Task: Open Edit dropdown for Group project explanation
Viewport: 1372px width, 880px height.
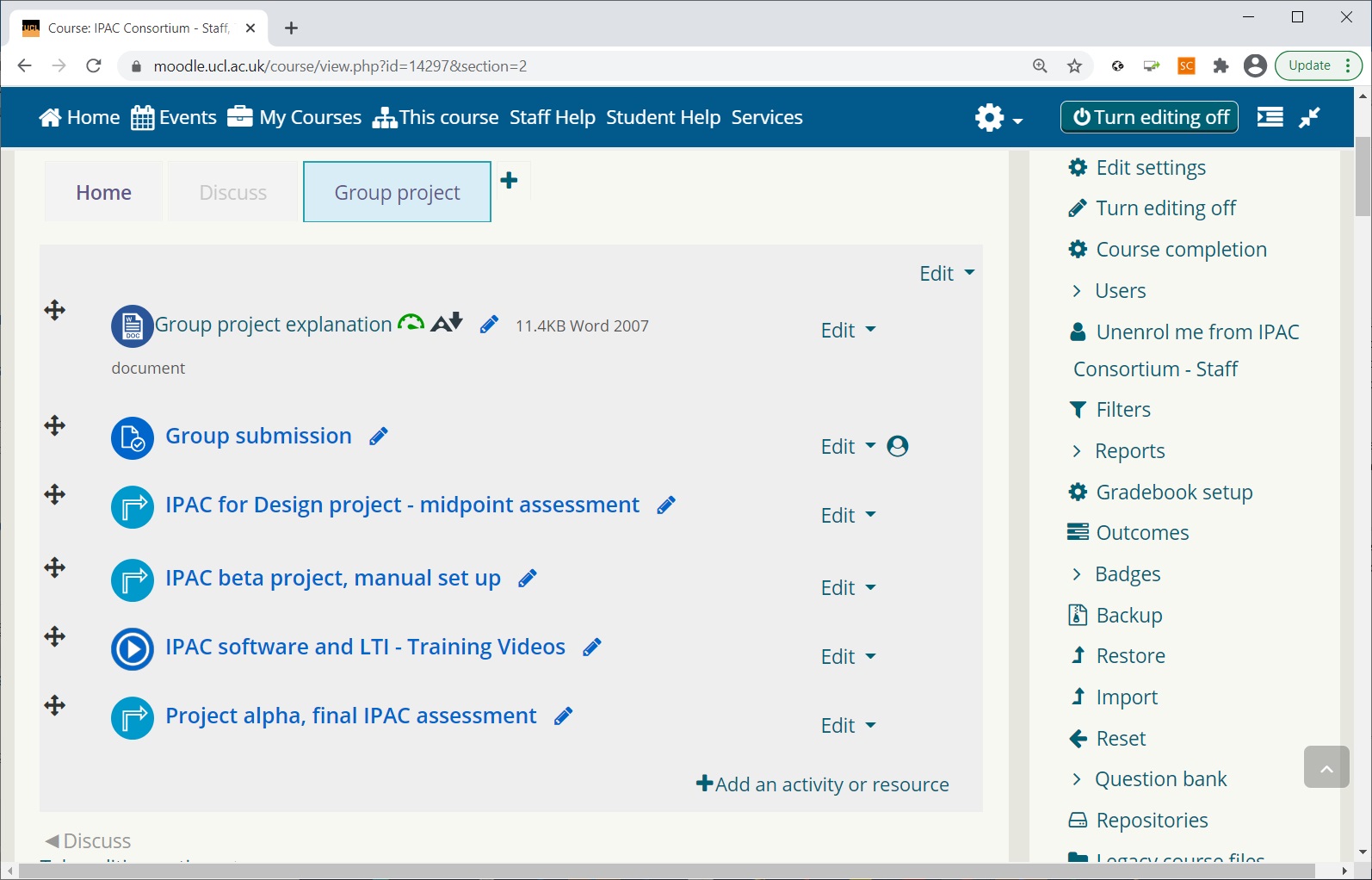Action: click(x=848, y=331)
